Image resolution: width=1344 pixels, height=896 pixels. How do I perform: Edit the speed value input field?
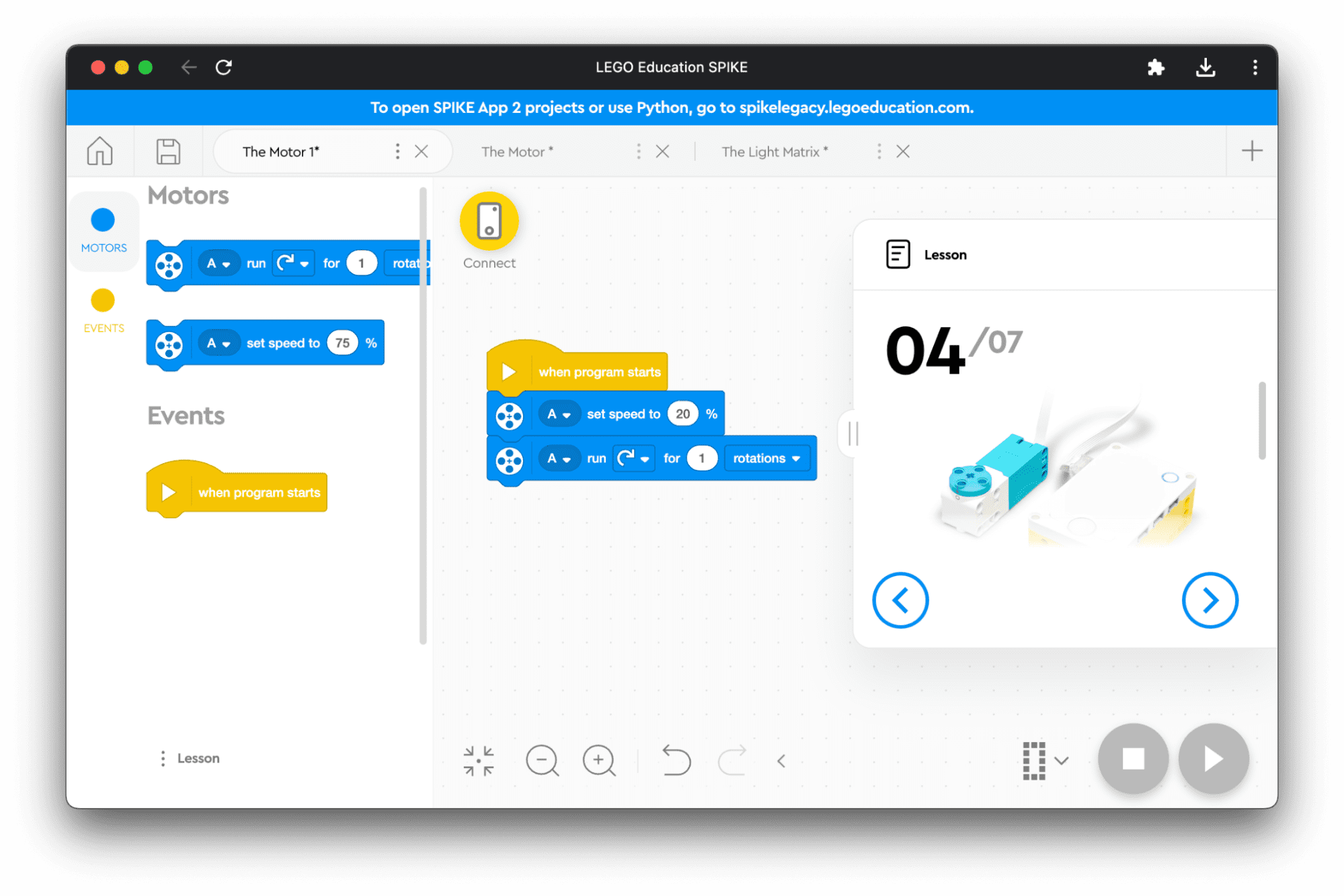[x=684, y=413]
